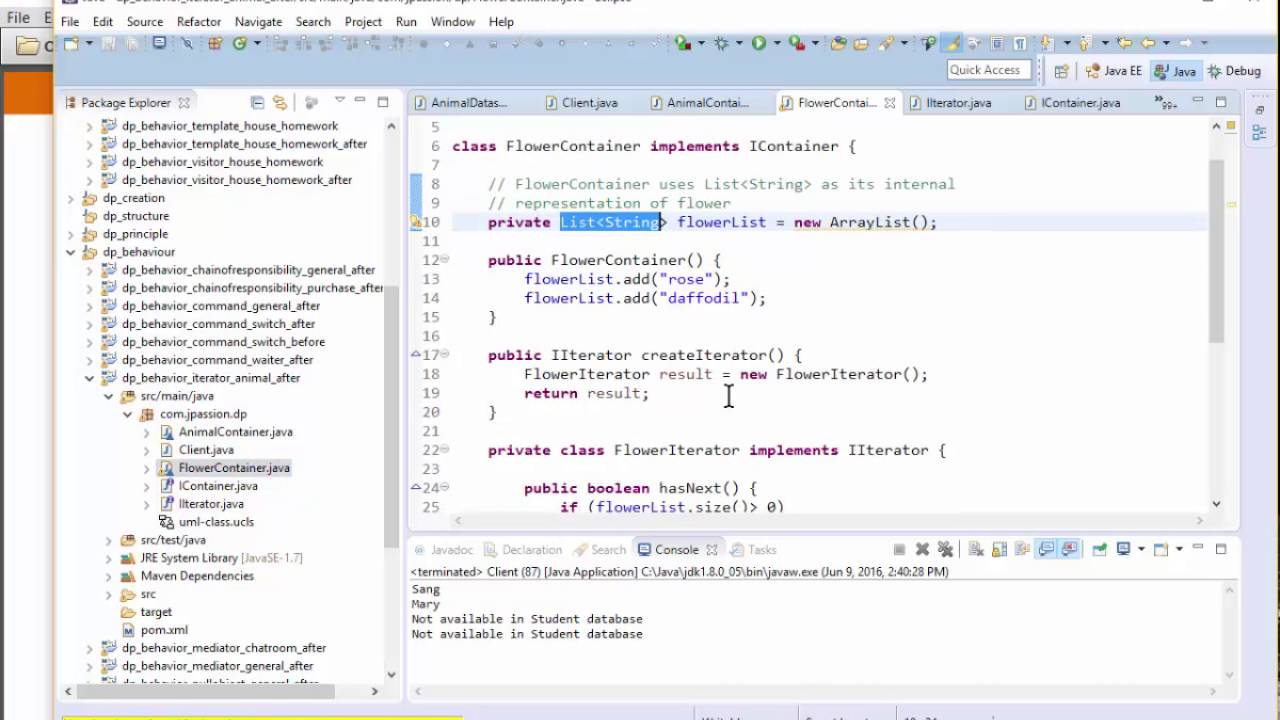Collapse the dp_behaviour working set
Viewport: 1280px width, 720px height.
[71, 252]
